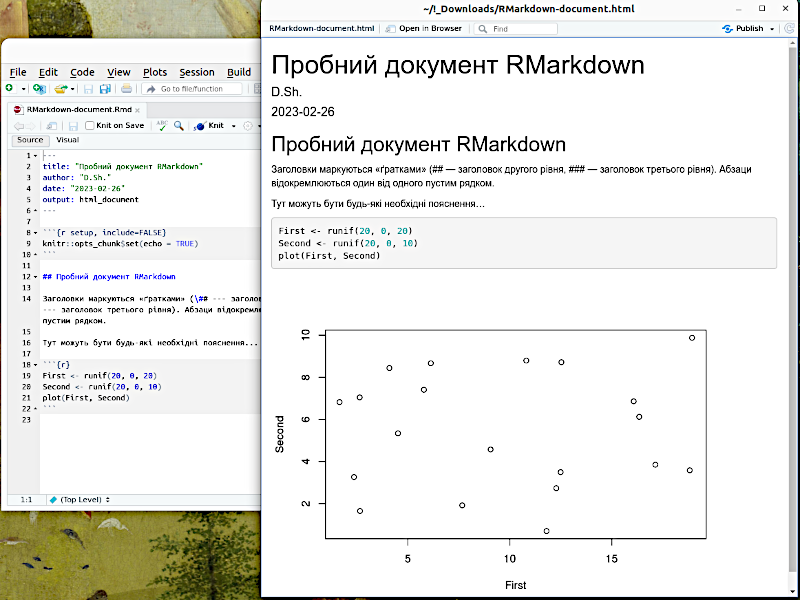Expand the recent files dropdown arrow
Screen dimensions: 800x600
(x=72, y=89)
